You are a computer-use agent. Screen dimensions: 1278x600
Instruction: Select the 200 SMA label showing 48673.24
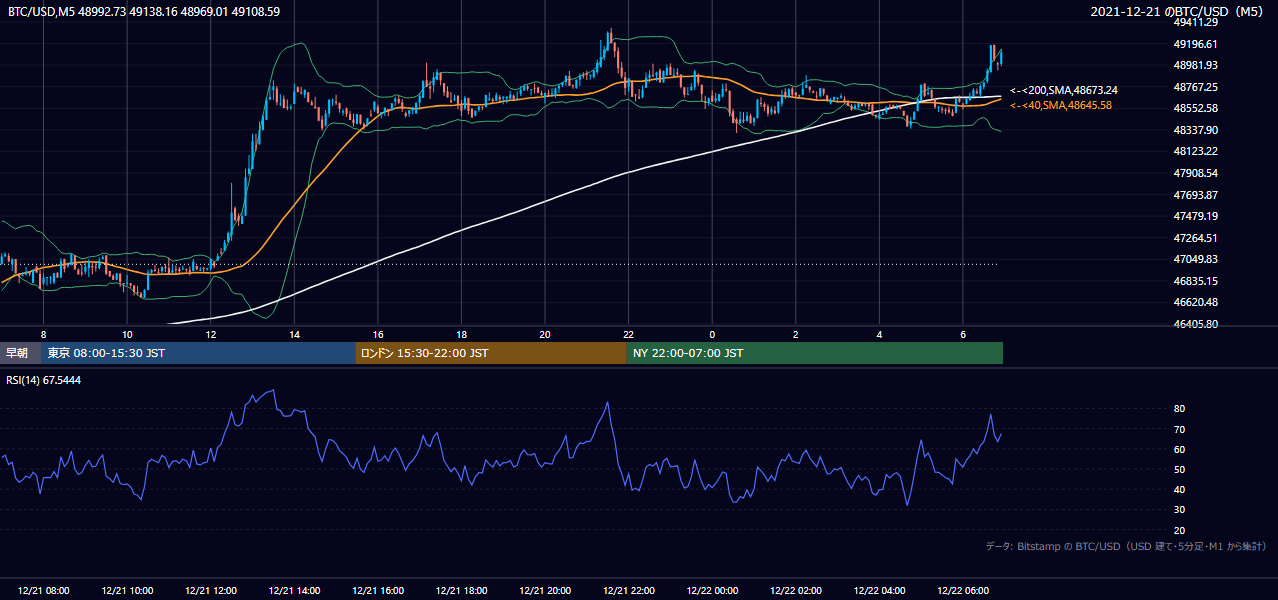pyautogui.click(x=1063, y=90)
